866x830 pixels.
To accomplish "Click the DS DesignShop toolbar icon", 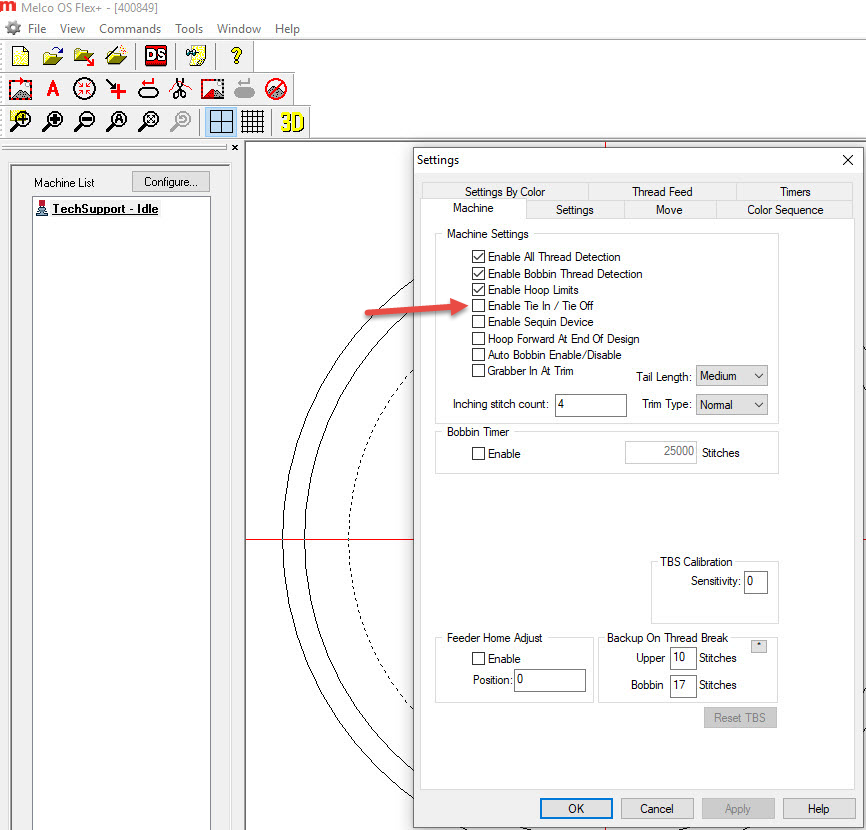I will pyautogui.click(x=156, y=56).
